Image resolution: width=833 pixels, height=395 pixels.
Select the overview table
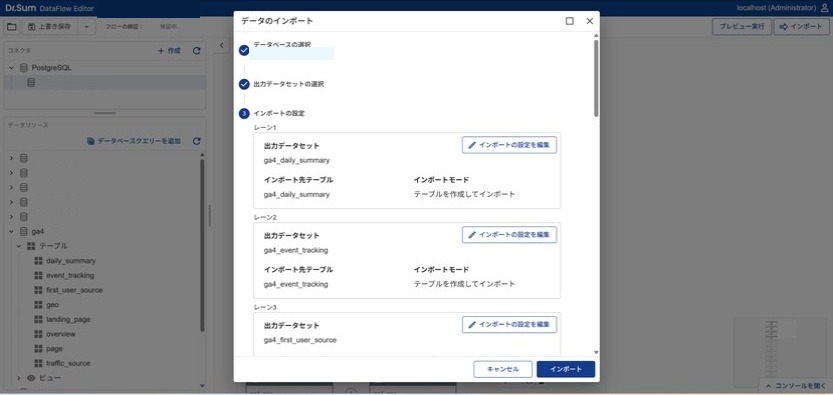(x=61, y=334)
